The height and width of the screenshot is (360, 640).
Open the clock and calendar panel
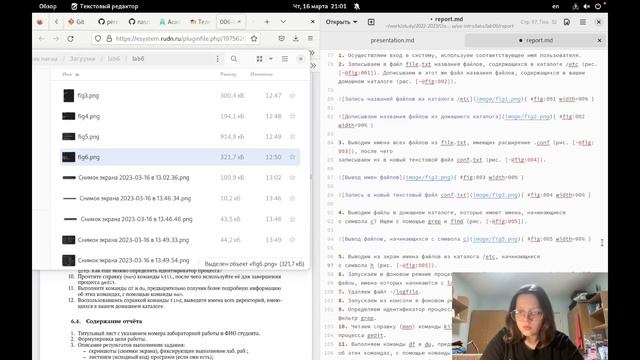(320, 7)
